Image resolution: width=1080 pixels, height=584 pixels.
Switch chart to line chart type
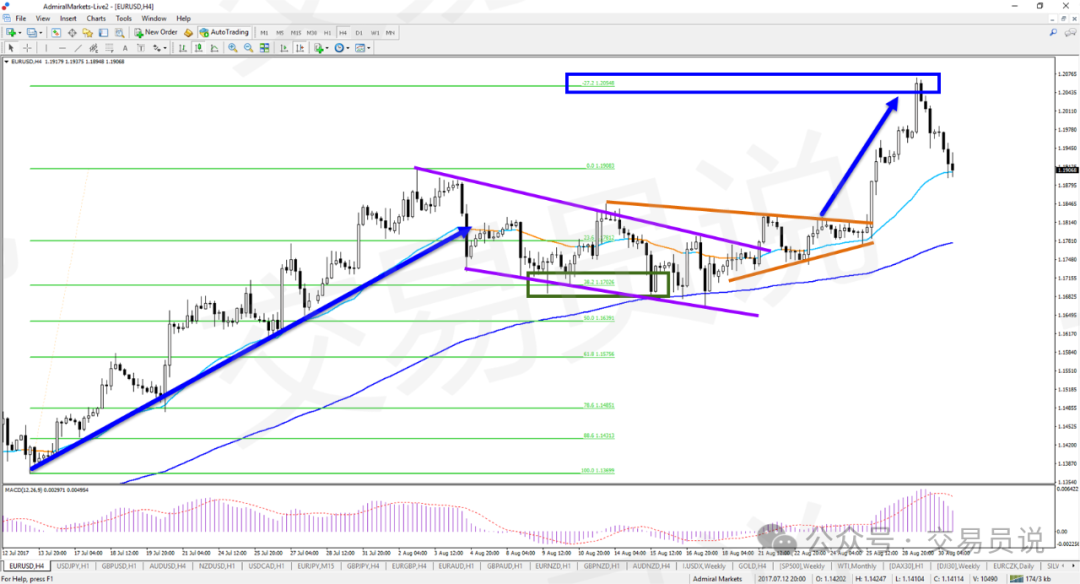[x=214, y=48]
